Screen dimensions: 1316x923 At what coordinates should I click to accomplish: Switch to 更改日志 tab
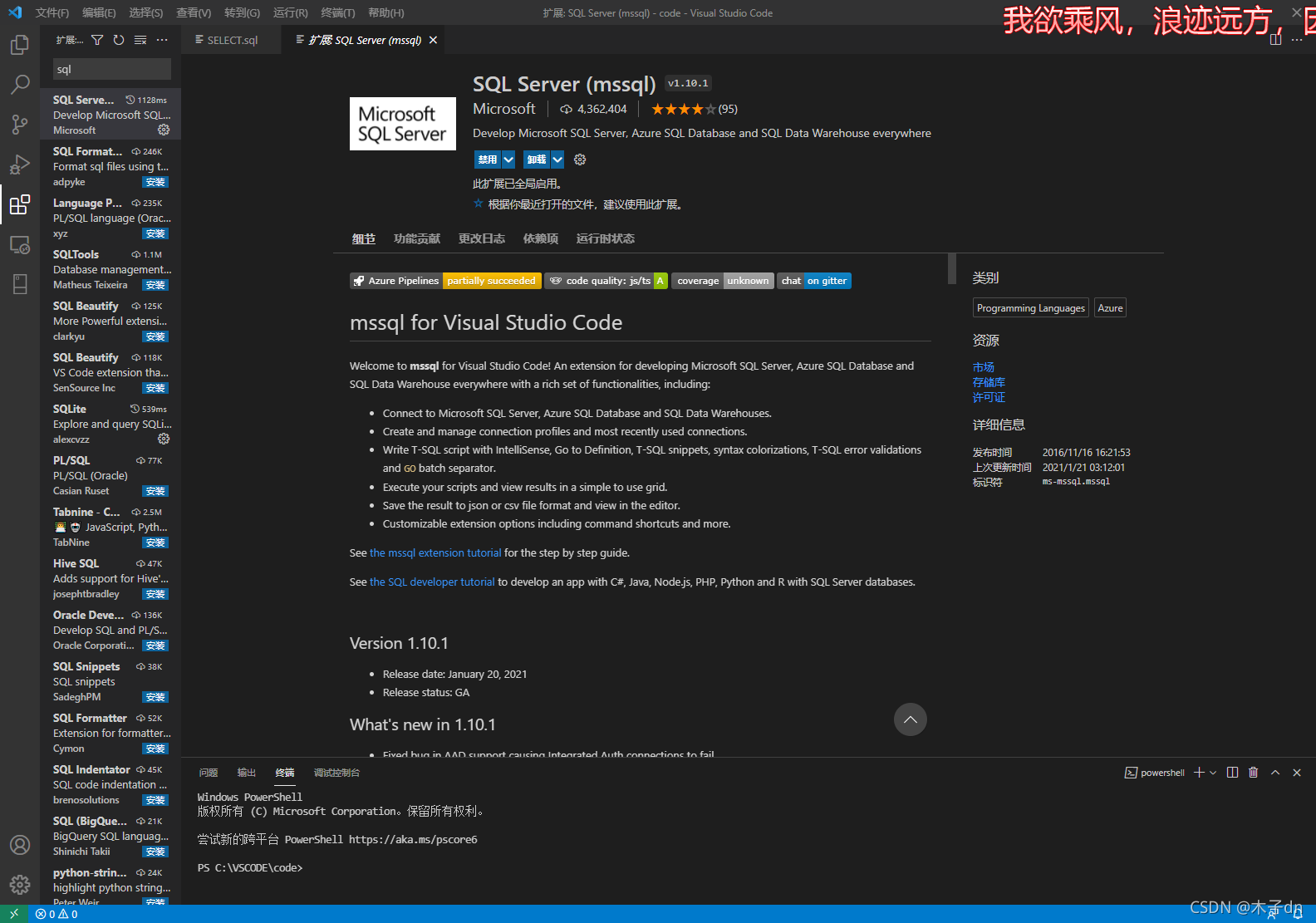(x=482, y=238)
